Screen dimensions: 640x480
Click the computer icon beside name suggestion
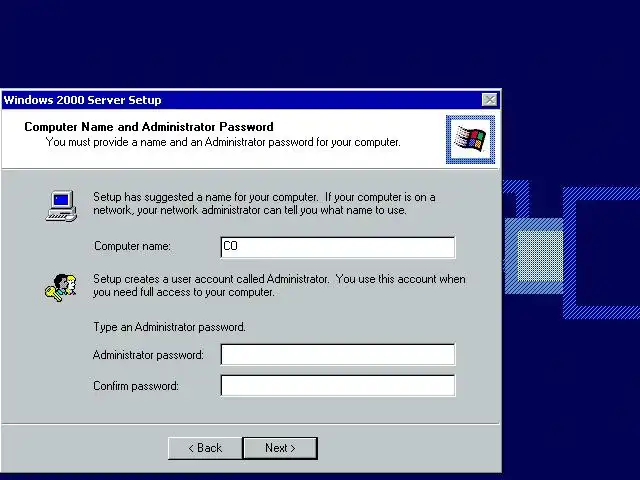61,206
